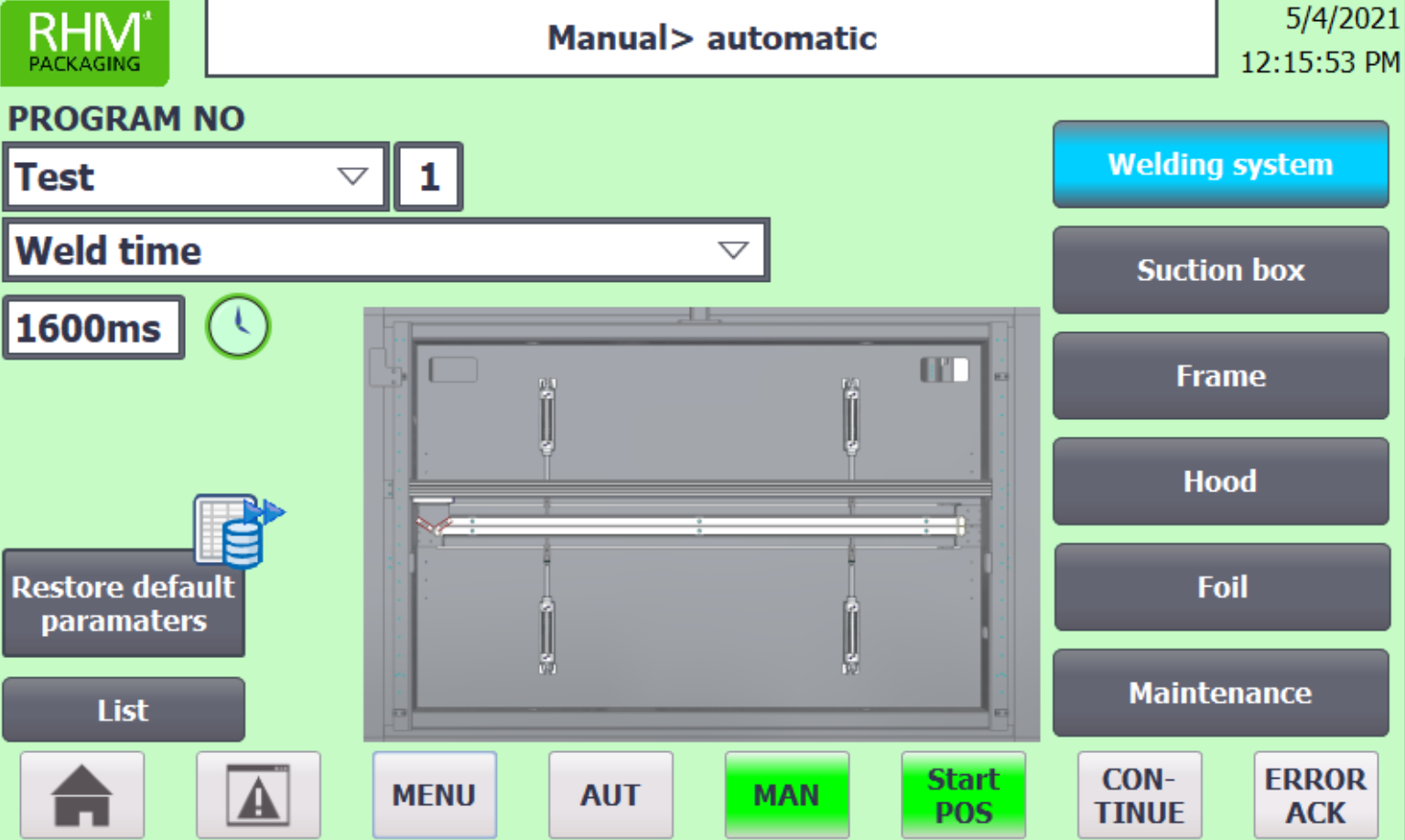Acknowledge errors with ERROR ACK
Image resolution: width=1405 pixels, height=840 pixels.
click(x=1315, y=794)
